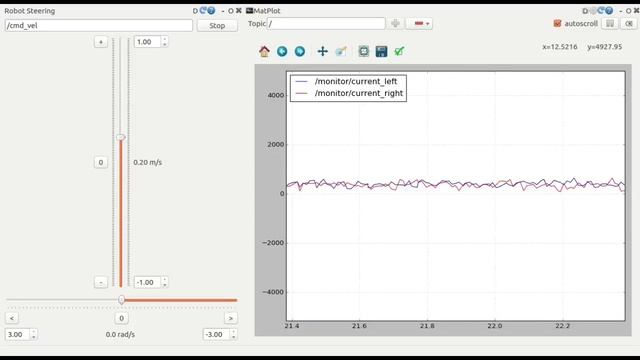Focus the /cmd_vel topic field
The image size is (640, 360).
coord(99,25)
